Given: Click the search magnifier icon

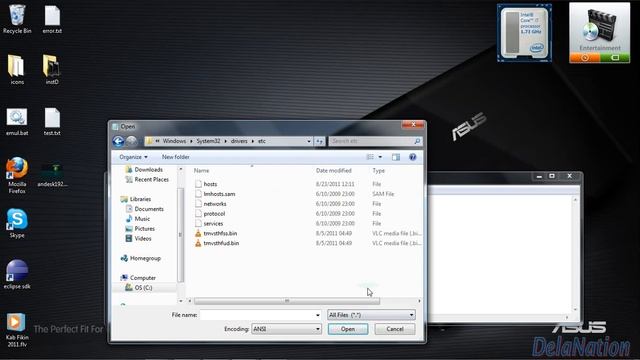Looking at the screenshot, I should [x=417, y=141].
